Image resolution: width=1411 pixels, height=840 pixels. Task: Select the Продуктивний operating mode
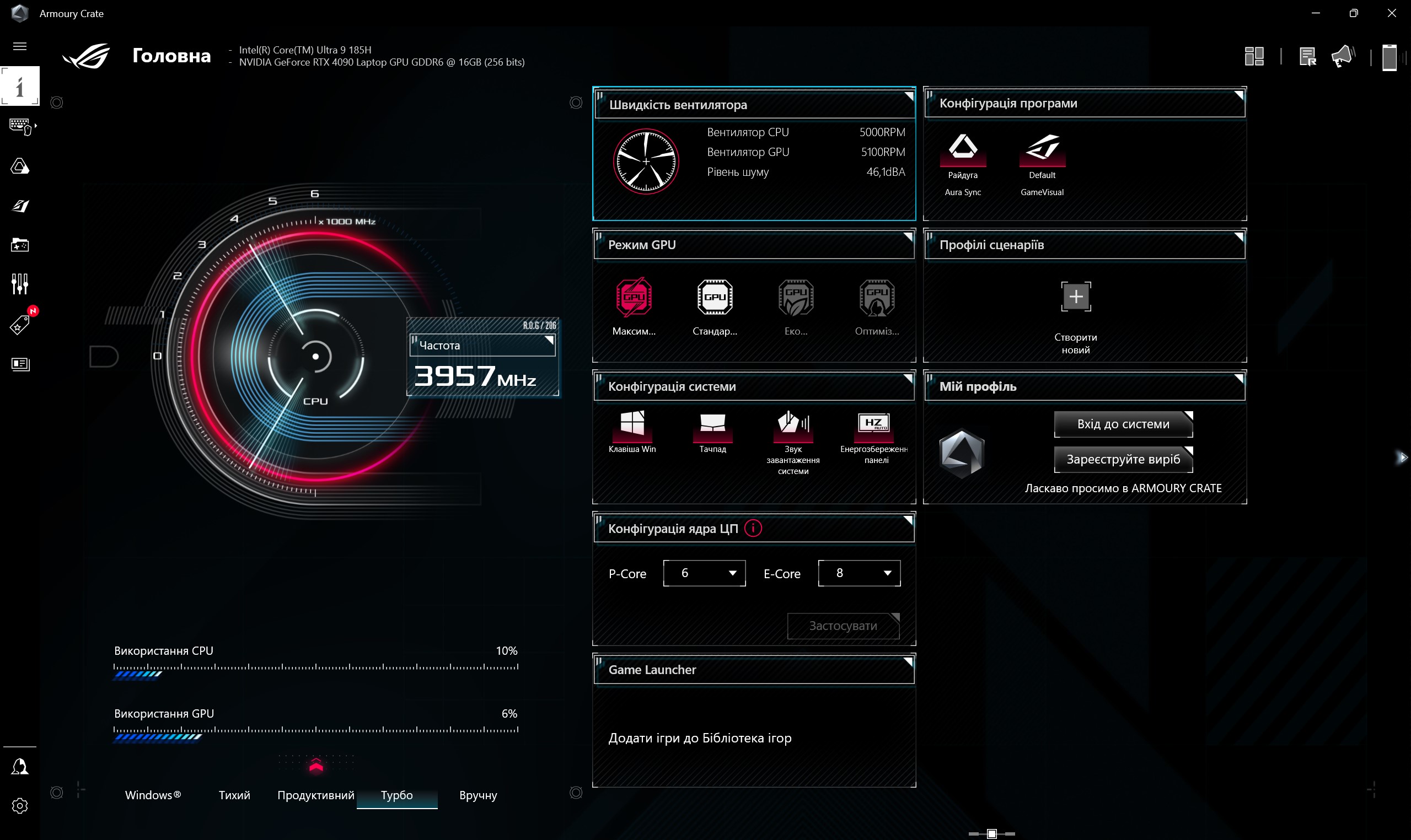coord(316,795)
